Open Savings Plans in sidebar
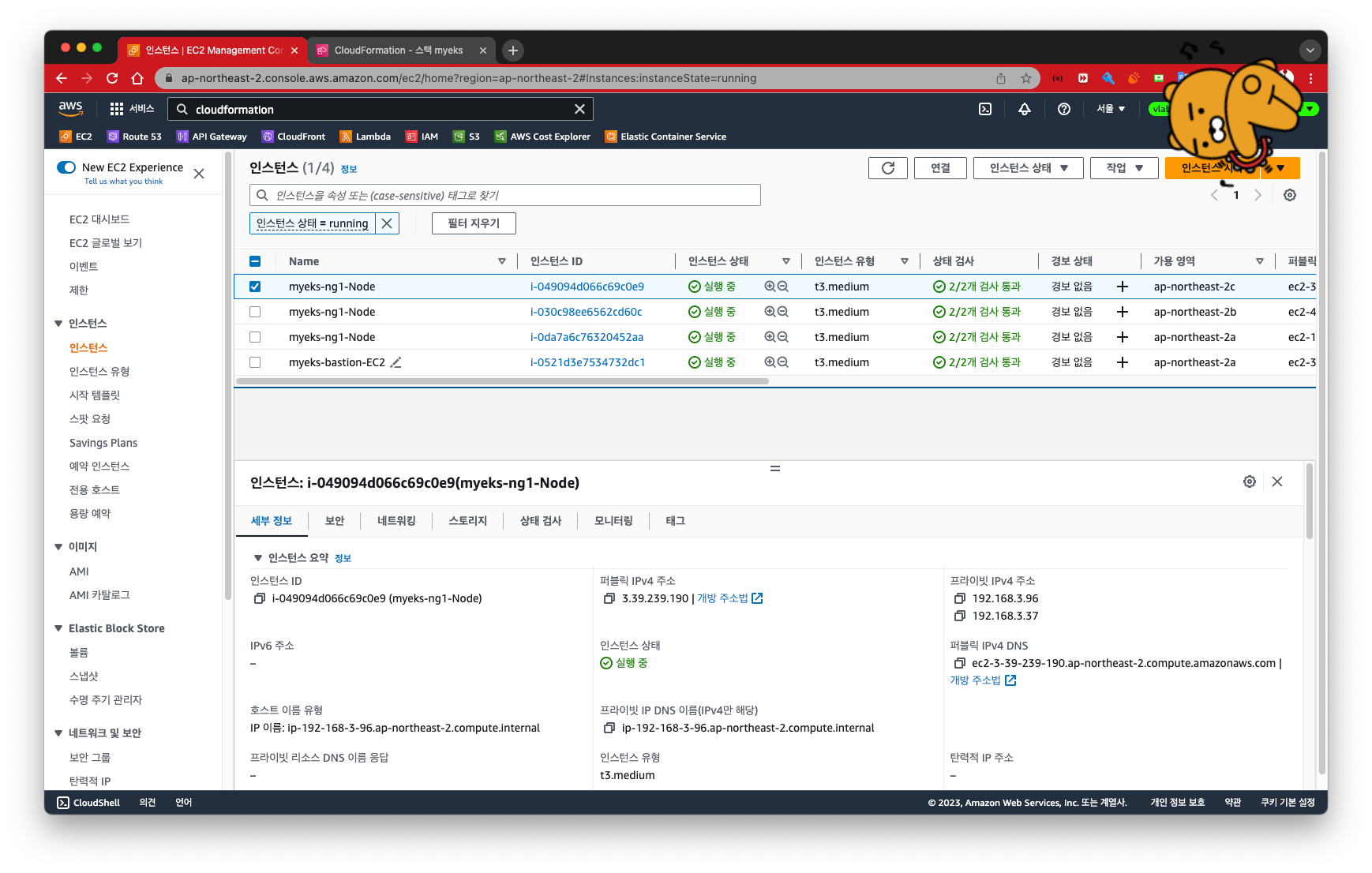Image resolution: width=1372 pixels, height=873 pixels. (x=103, y=443)
